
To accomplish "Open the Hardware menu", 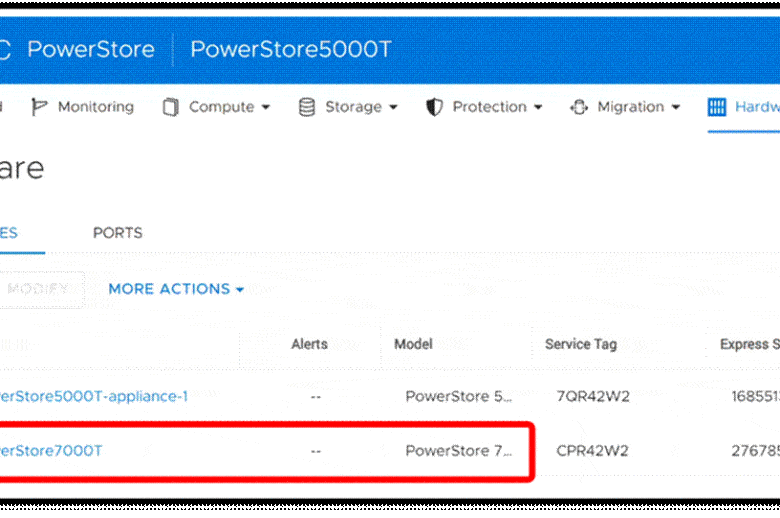I will (757, 106).
